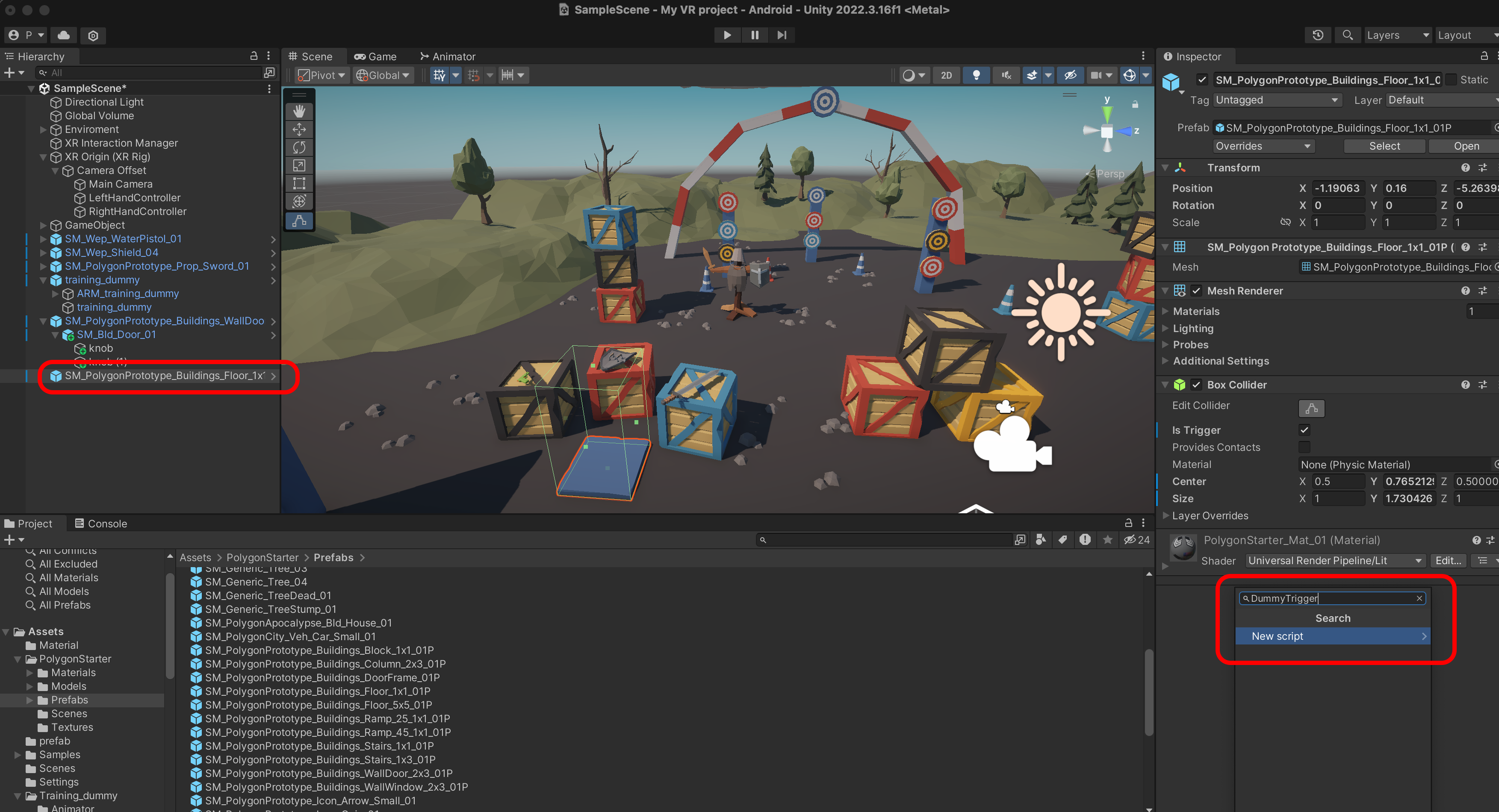Screen dimensions: 1499x812
Task: Select the Hand view tool
Action: 299,111
